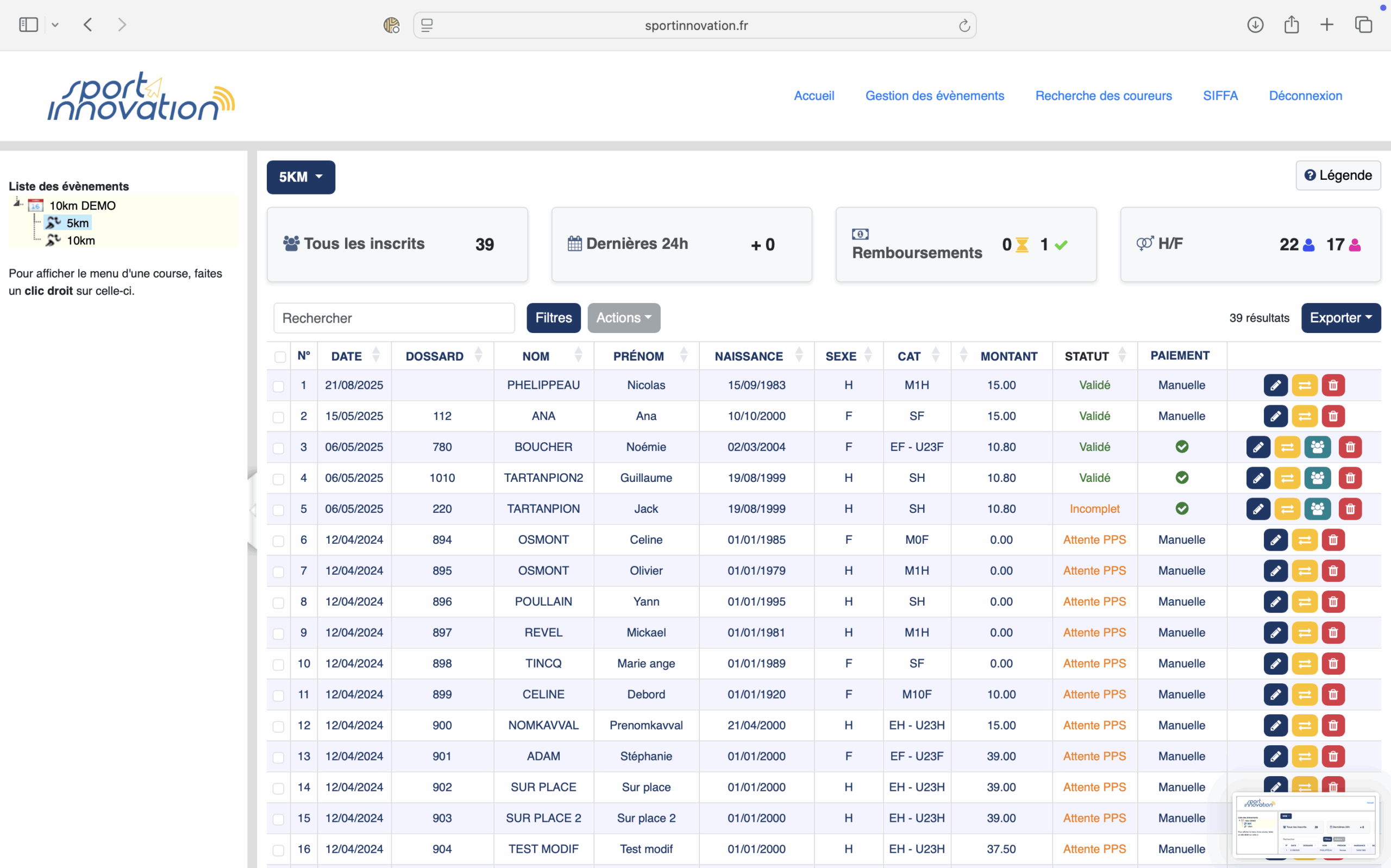Go to Gestion des évènements menu
The width and height of the screenshot is (1391, 868).
coord(934,96)
